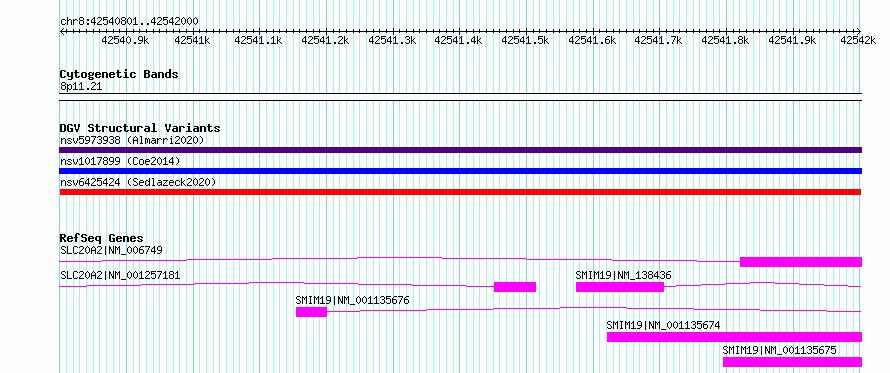This screenshot has height=373, width=890.
Task: Select the SLC20A2 NM_001257181 exon block
Action: click(515, 287)
